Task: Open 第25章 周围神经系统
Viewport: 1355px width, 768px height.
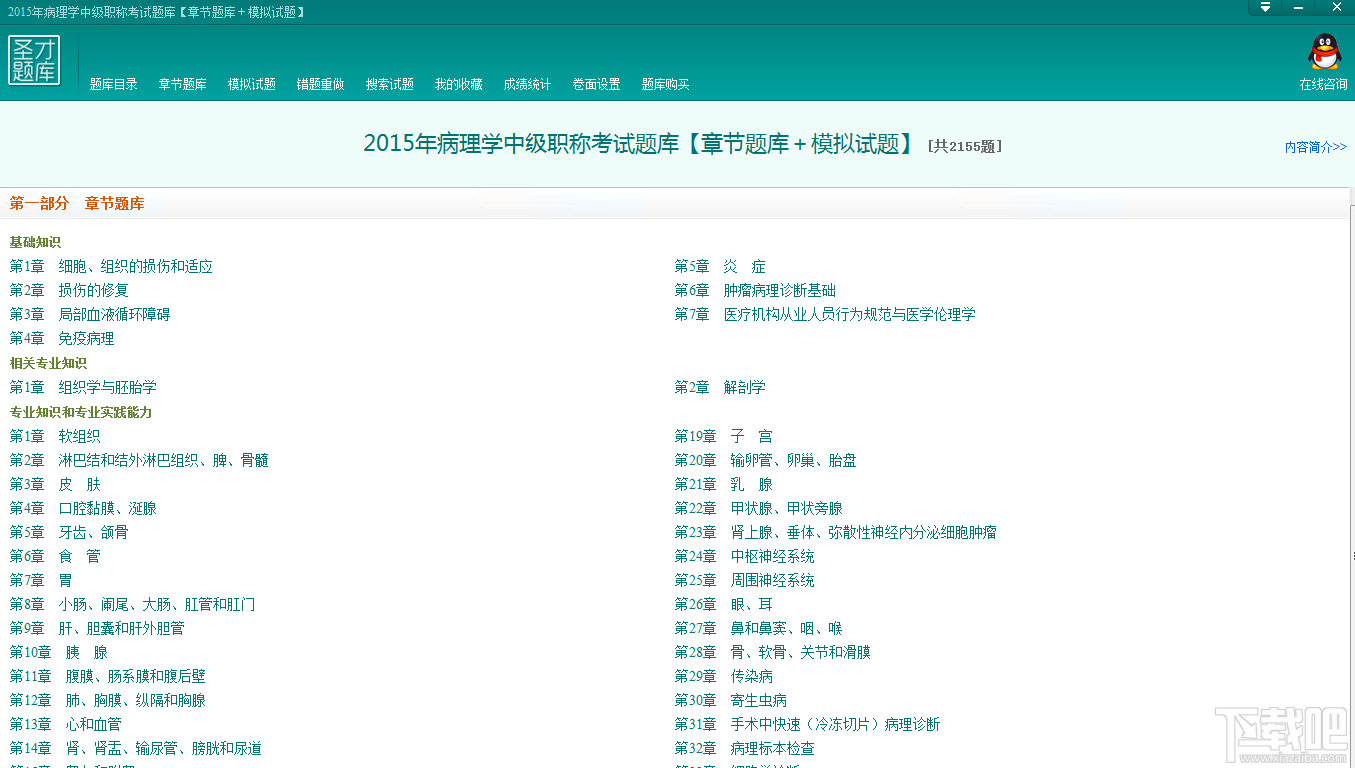Action: coord(745,580)
